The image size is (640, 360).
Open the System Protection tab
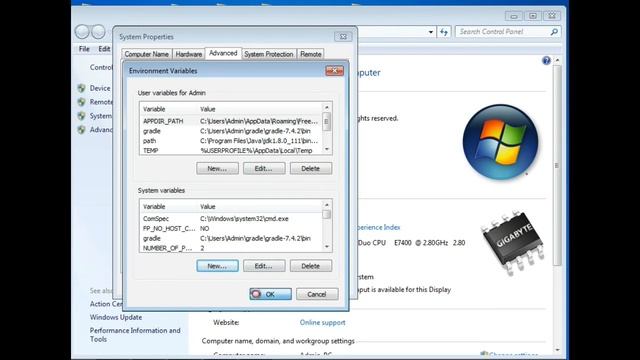coord(269,54)
